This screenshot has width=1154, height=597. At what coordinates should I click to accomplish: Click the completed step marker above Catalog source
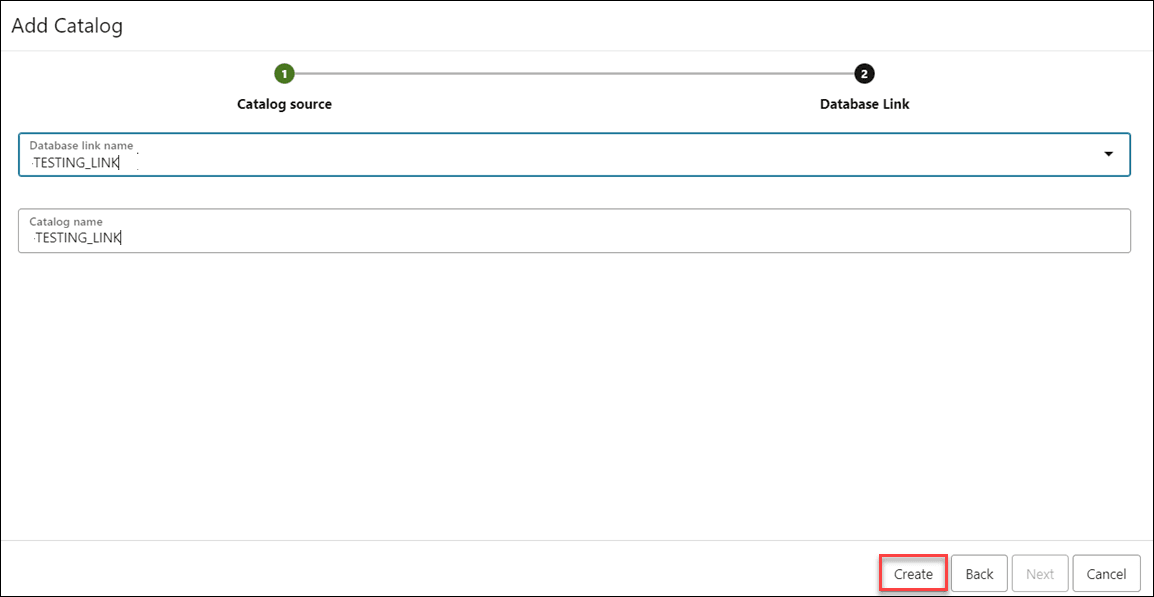(x=284, y=73)
